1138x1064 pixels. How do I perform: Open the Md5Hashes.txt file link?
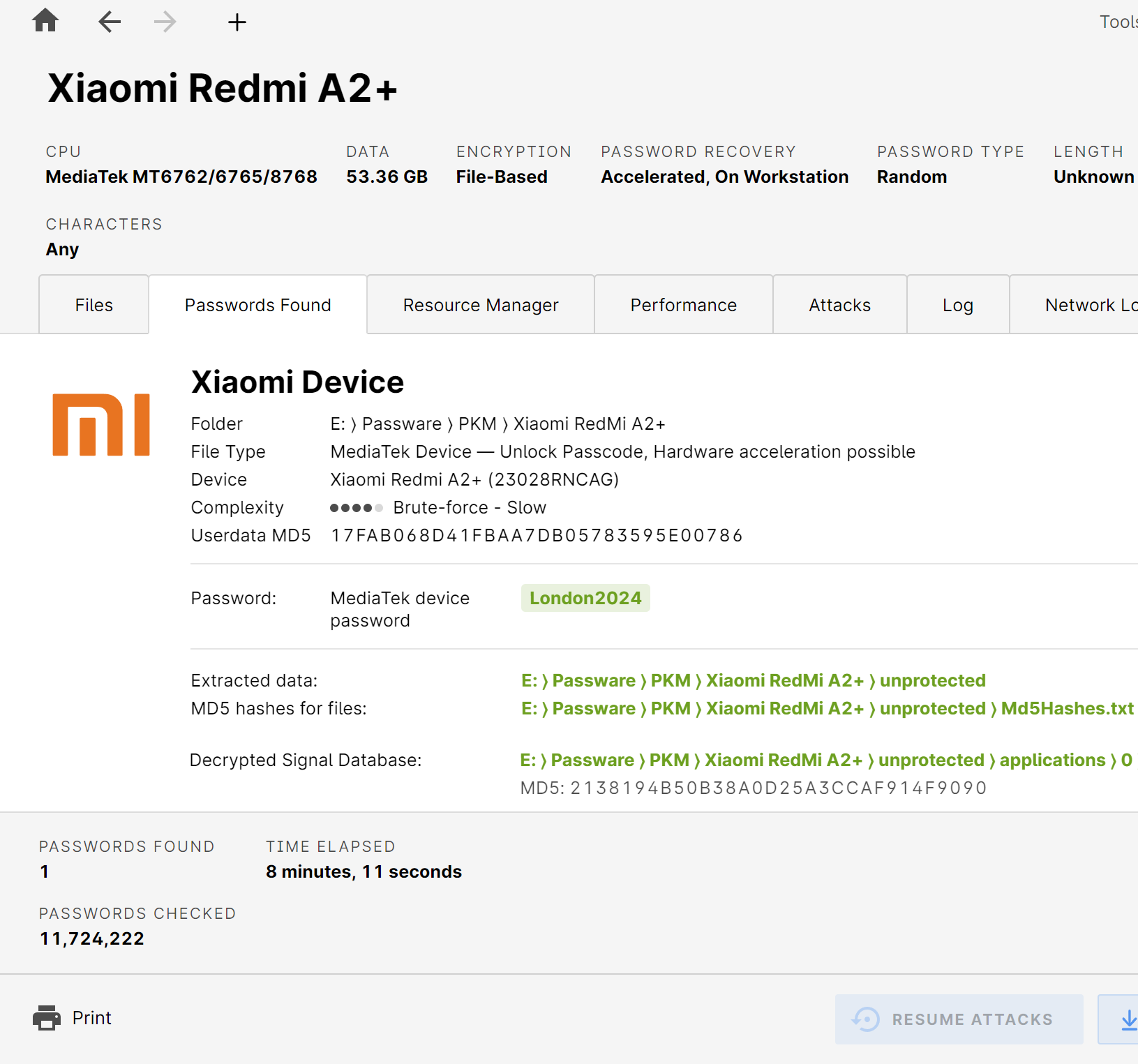tap(827, 708)
